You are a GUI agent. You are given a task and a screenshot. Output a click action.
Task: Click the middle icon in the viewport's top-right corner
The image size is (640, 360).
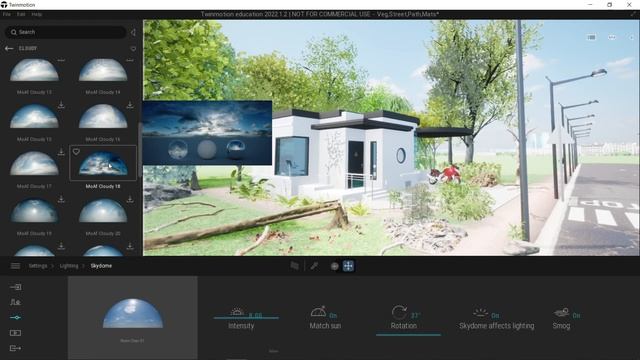[x=612, y=37]
